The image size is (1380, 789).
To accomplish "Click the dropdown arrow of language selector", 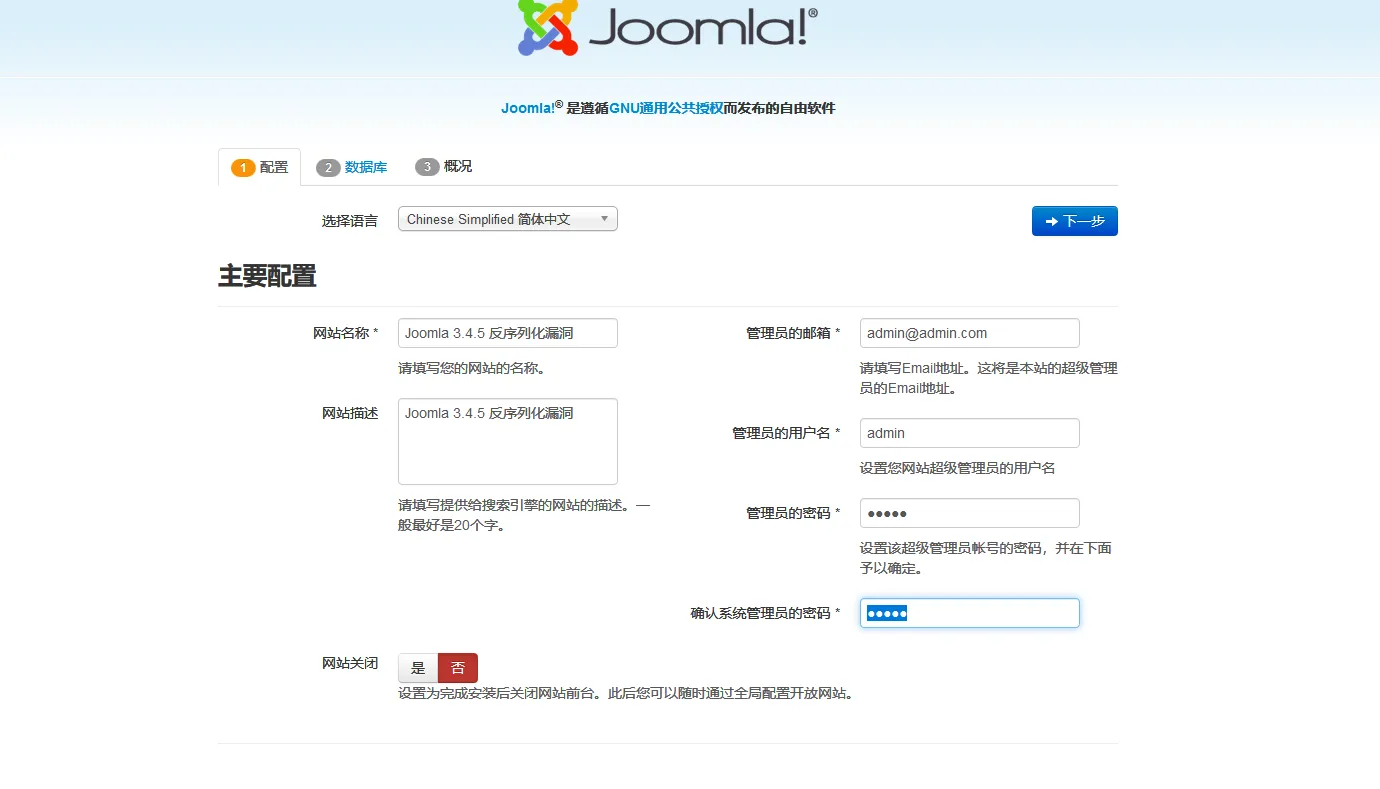I will tap(604, 219).
